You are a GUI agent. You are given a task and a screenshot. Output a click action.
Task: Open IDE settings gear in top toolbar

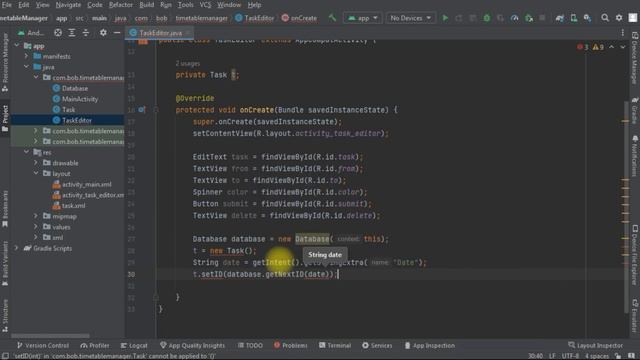click(x=619, y=18)
